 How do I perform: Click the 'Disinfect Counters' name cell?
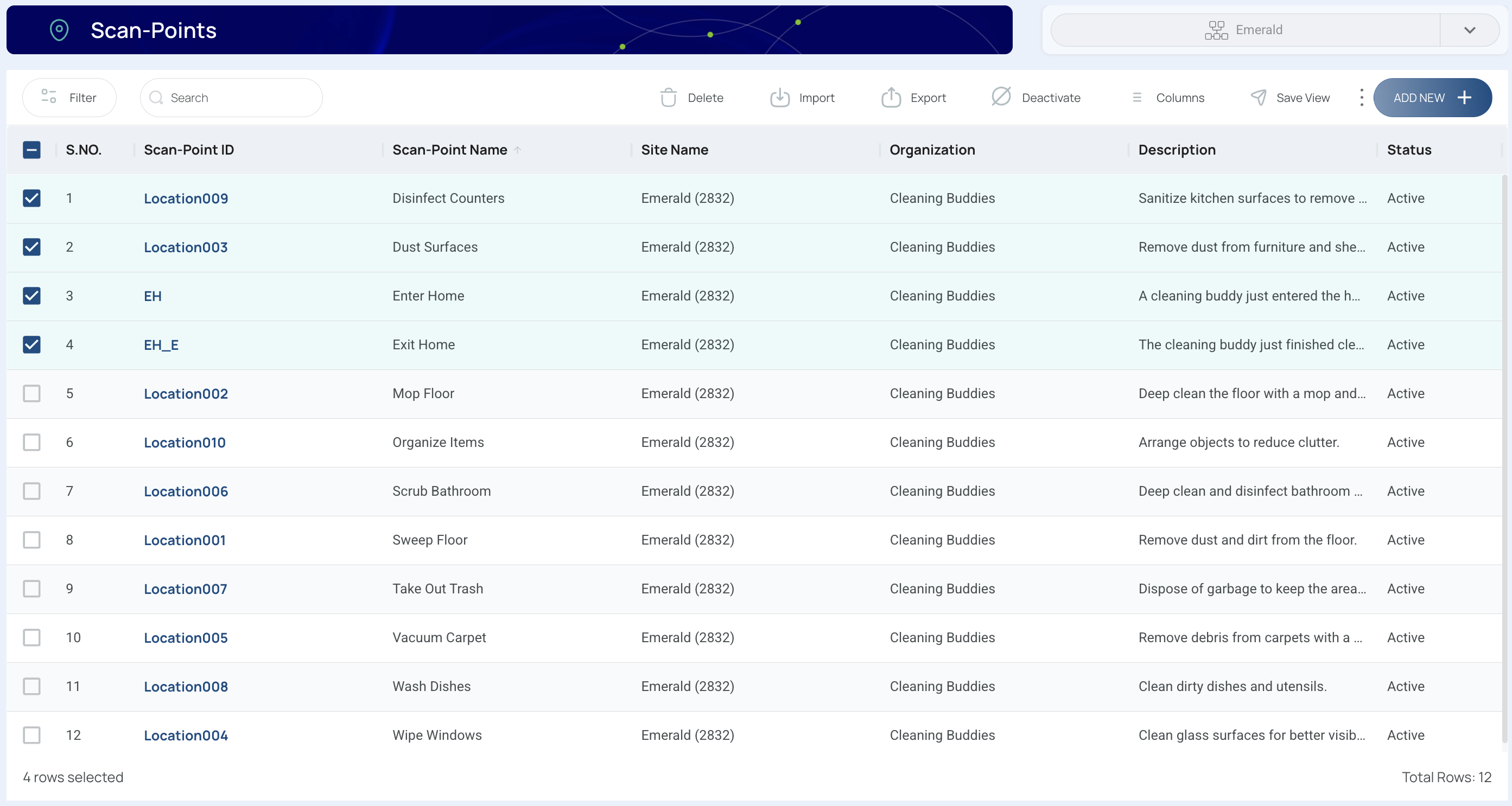[x=448, y=199]
